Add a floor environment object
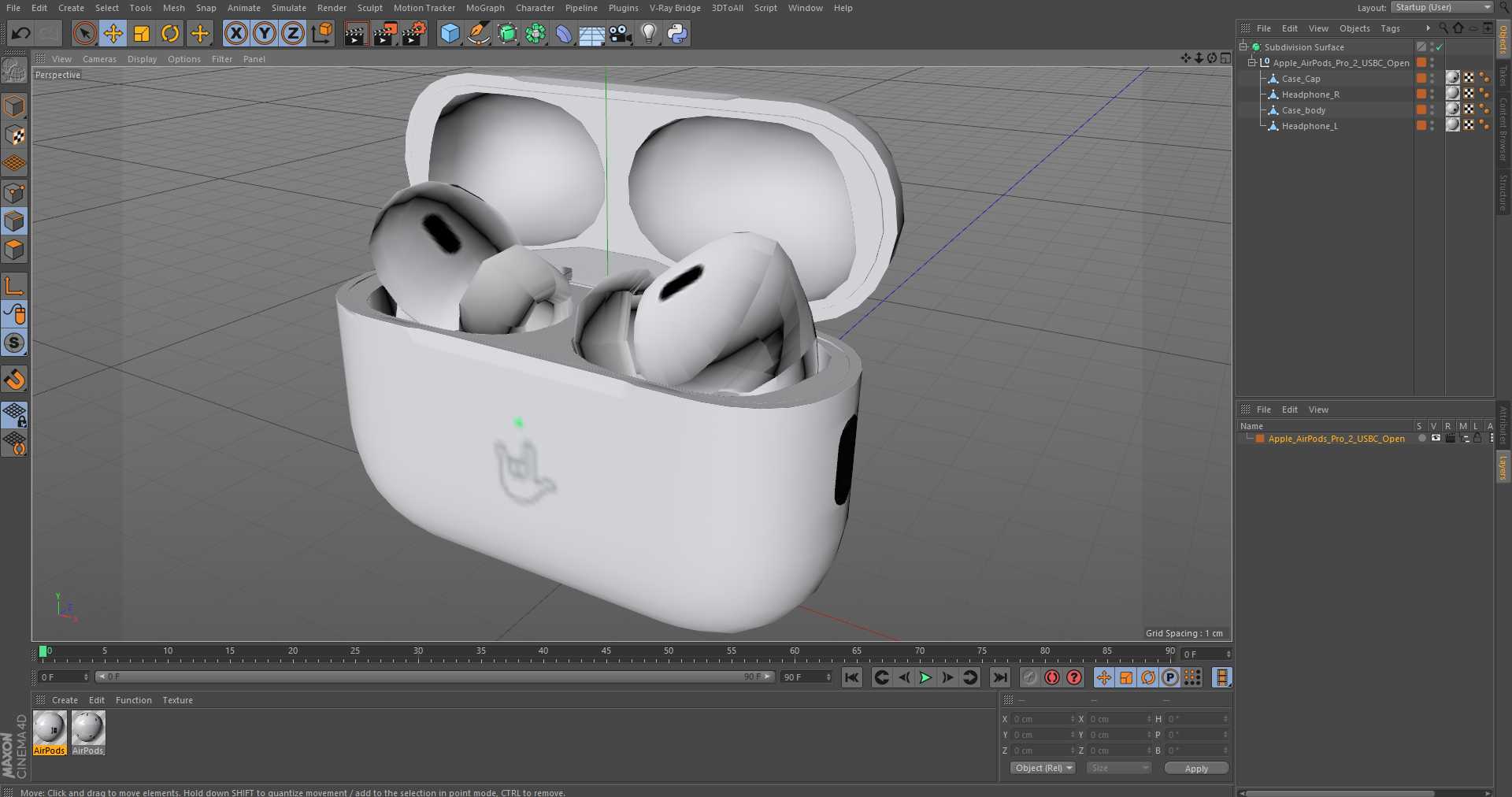1512x797 pixels. 591,33
